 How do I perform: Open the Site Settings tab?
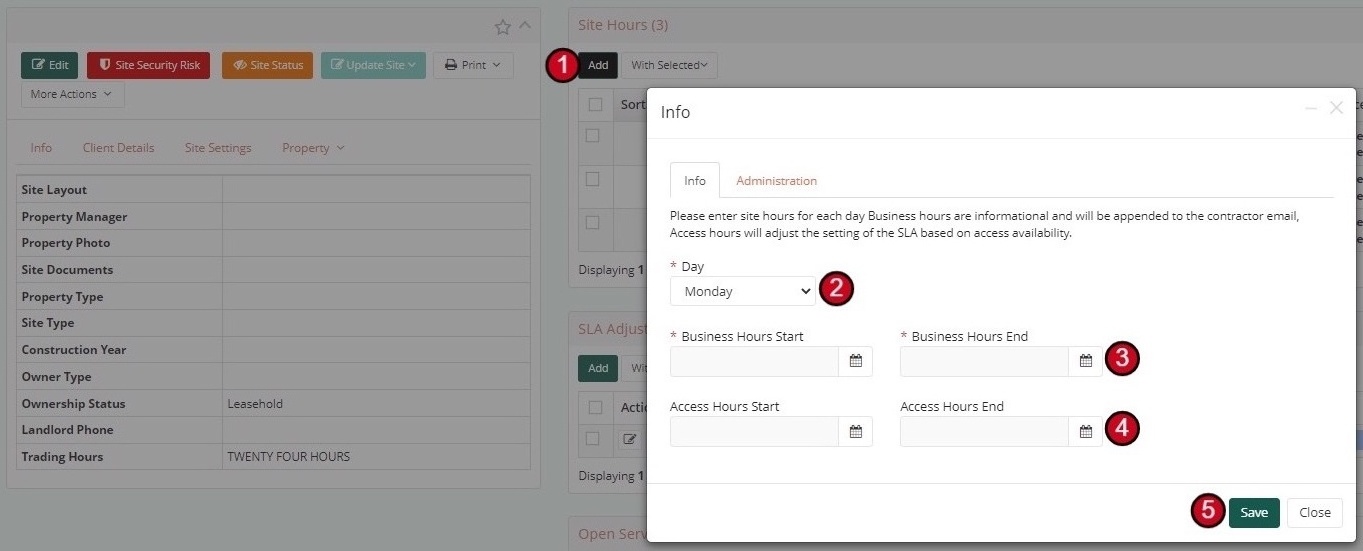[218, 147]
